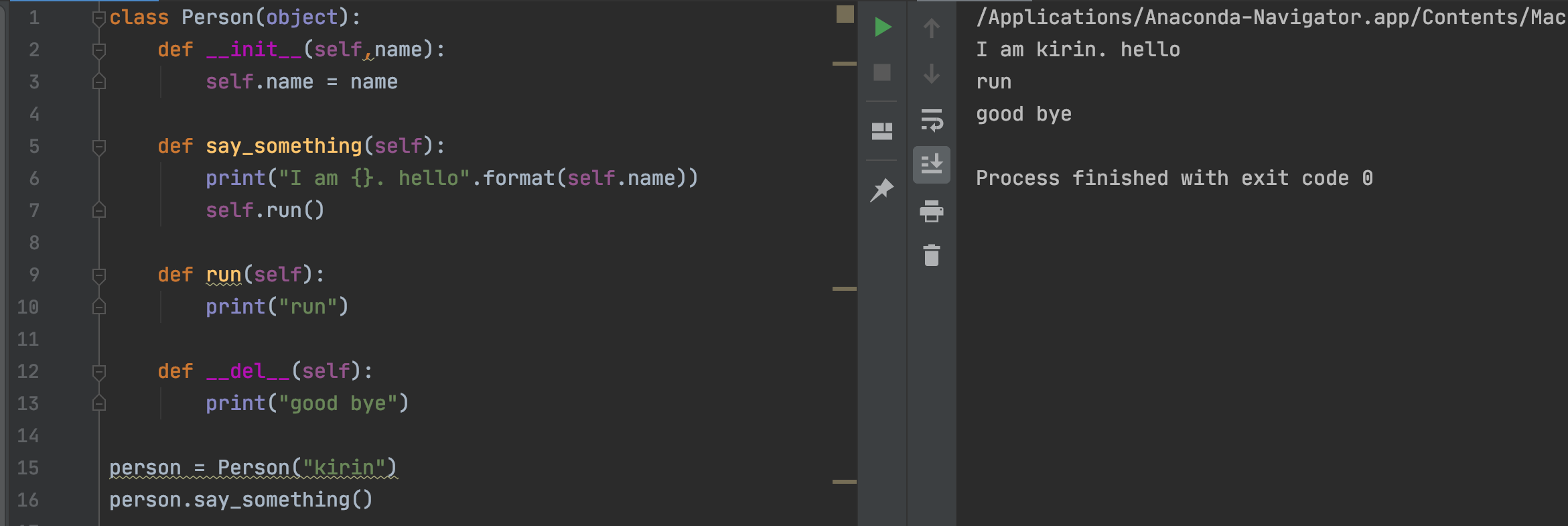This screenshot has width=1568, height=526.
Task: Pin the run tab with pin icon
Action: [x=882, y=190]
